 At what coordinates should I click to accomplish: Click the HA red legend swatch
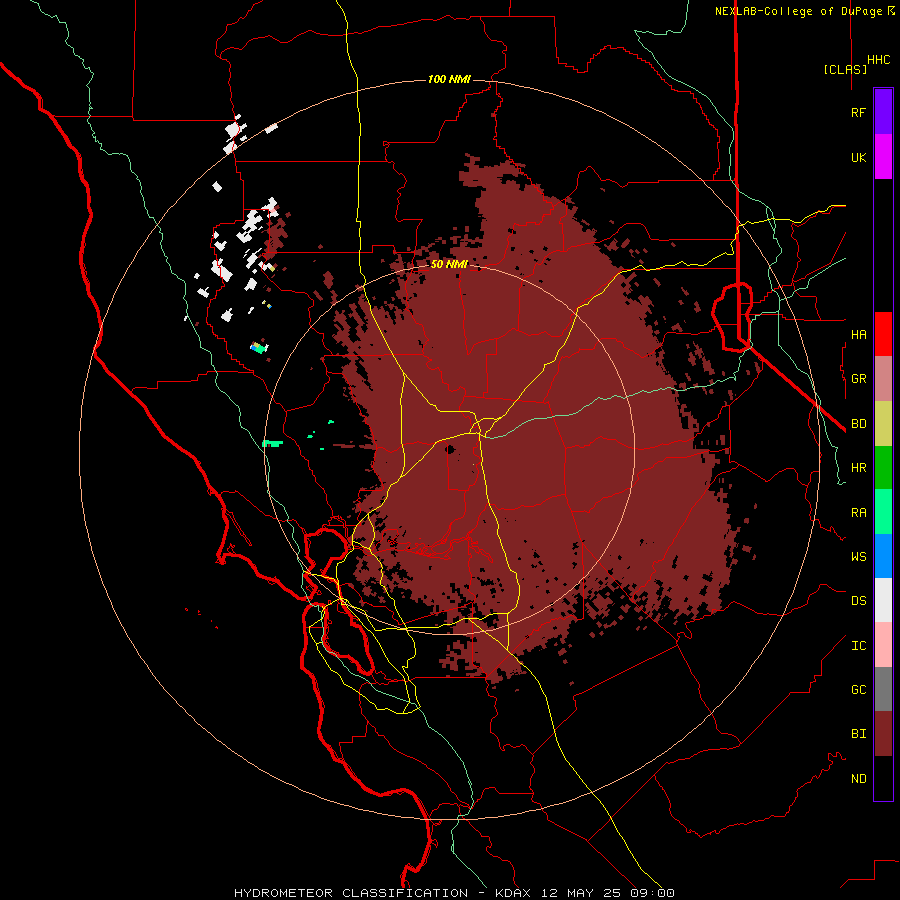click(x=883, y=334)
